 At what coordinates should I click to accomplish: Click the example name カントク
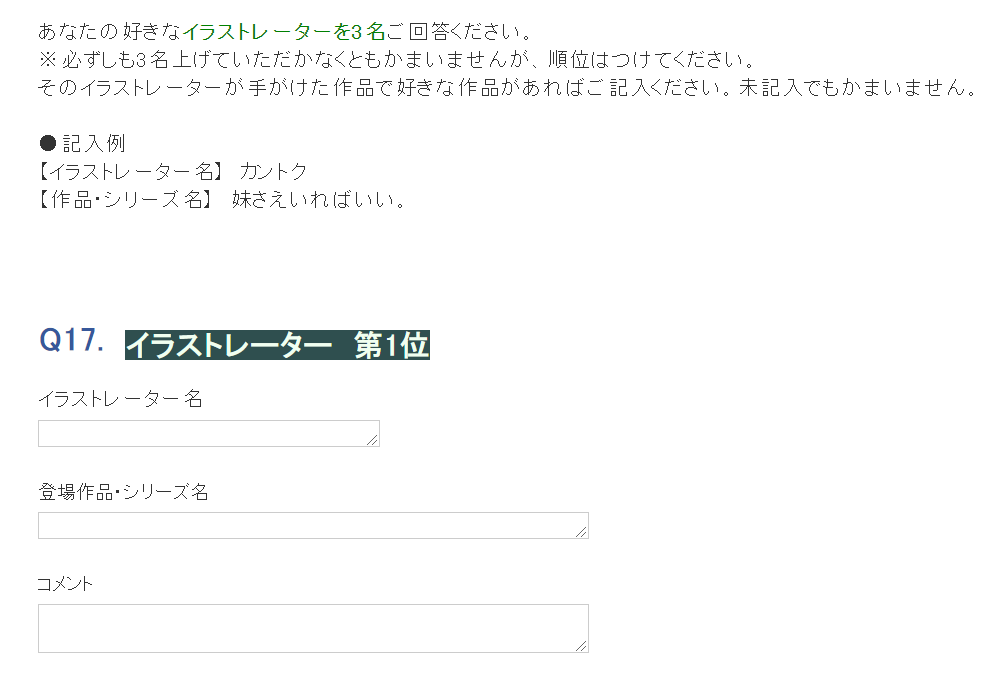click(x=273, y=171)
